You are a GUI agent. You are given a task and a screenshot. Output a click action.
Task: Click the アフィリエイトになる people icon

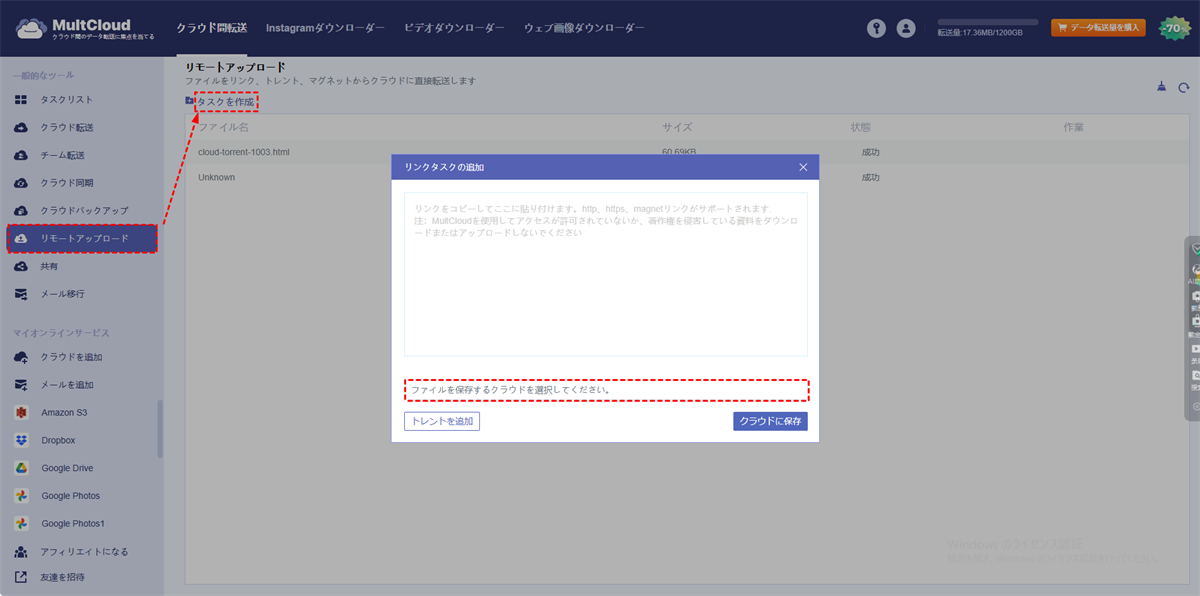click(x=20, y=552)
